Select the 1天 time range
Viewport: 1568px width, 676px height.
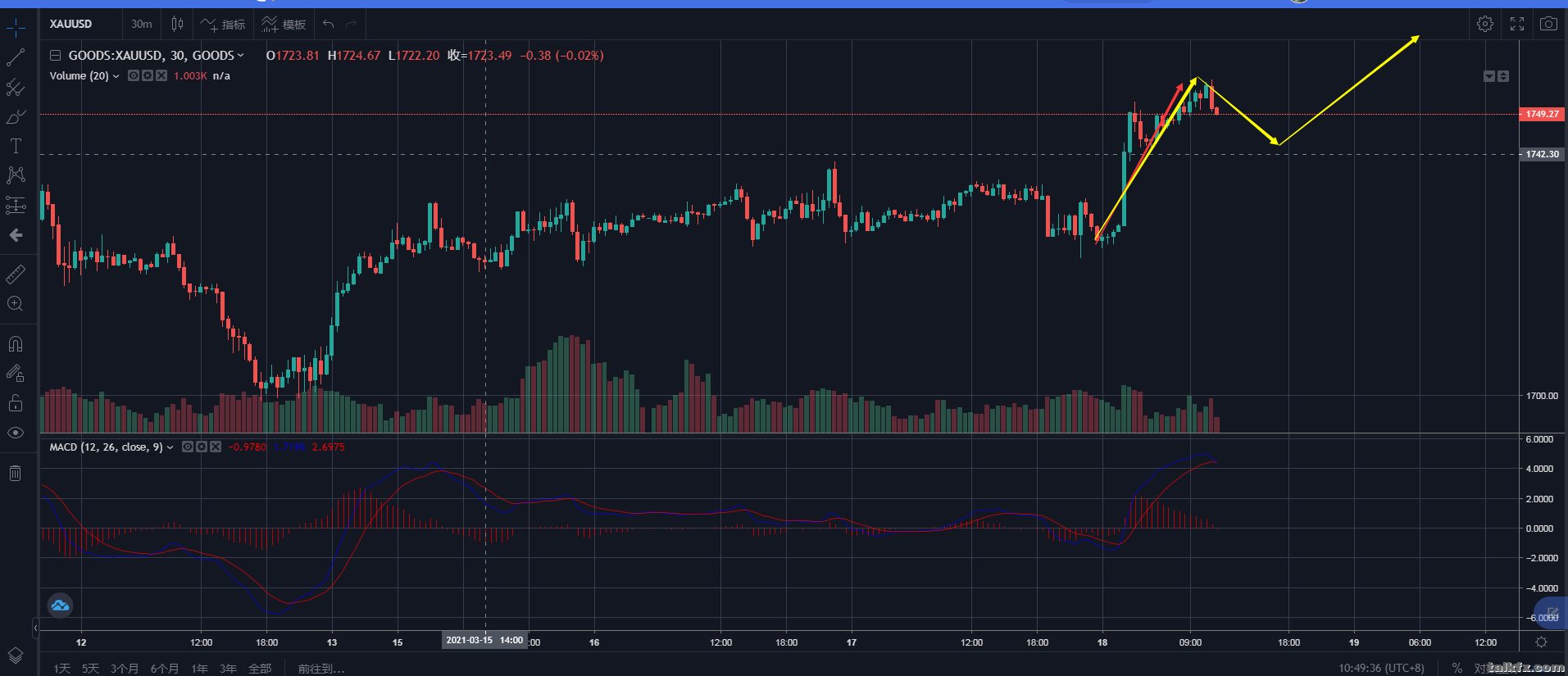click(62, 669)
